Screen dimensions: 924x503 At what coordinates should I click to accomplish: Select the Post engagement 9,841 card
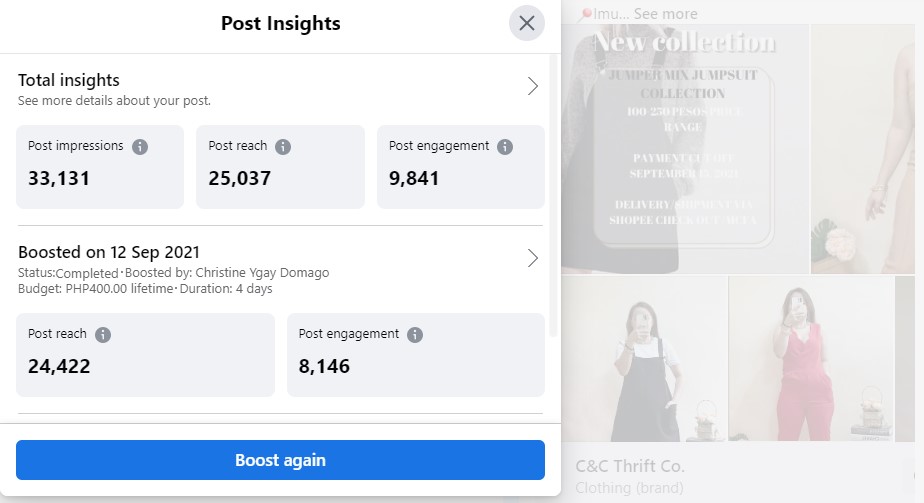(x=460, y=167)
